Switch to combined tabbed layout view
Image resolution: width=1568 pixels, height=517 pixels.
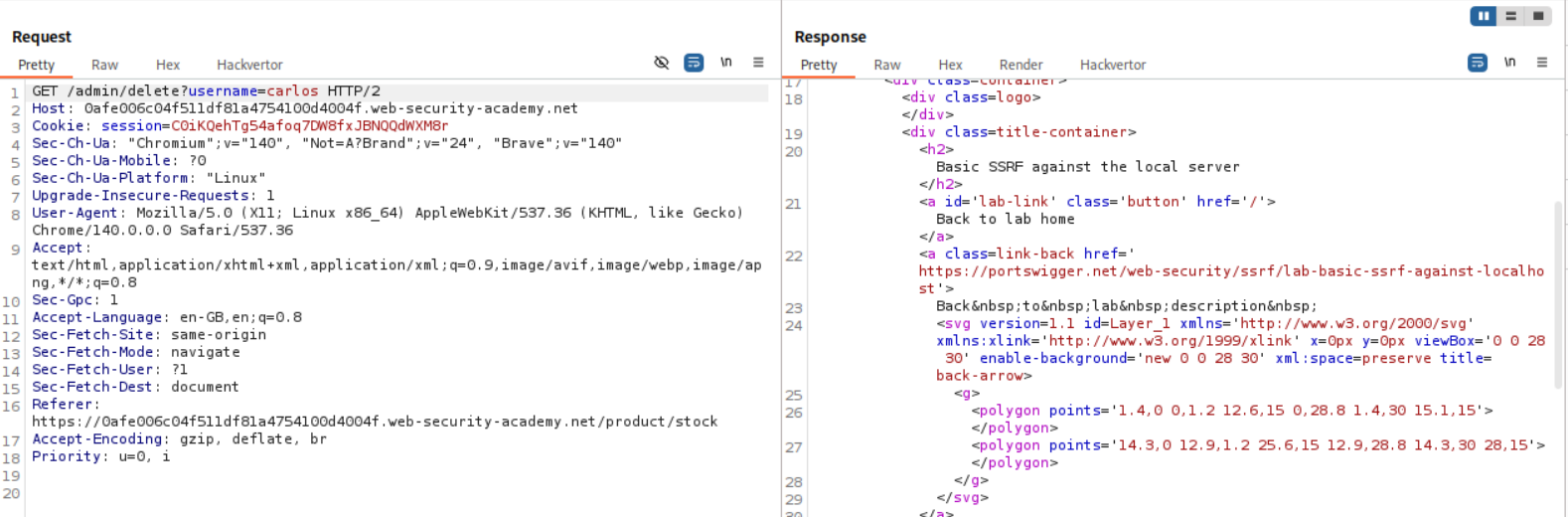point(1537,16)
